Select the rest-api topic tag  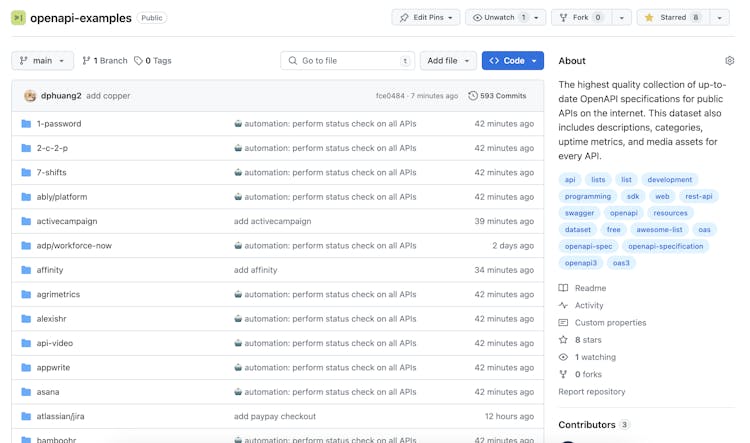(698, 197)
